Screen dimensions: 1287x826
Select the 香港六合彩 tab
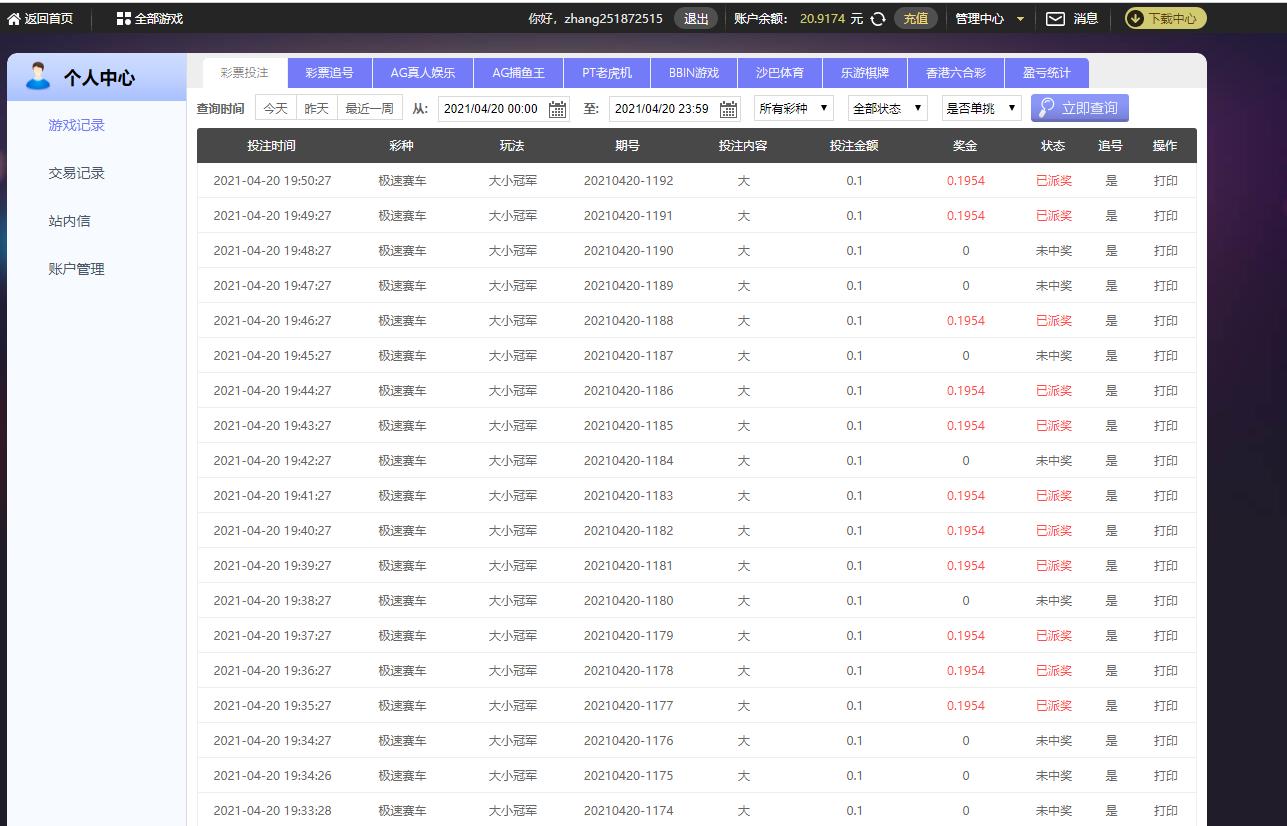tap(956, 73)
